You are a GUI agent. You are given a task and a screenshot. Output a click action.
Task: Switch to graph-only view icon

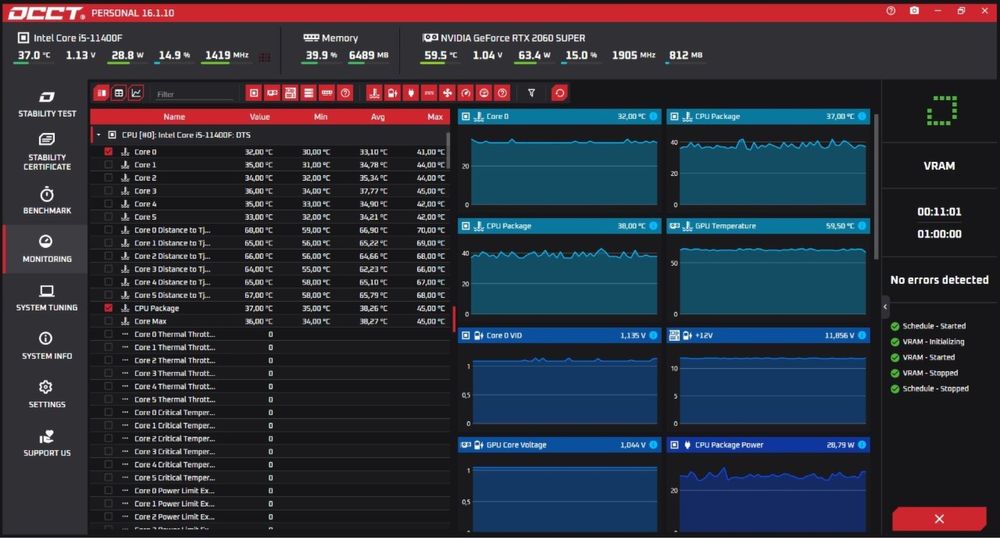136,93
